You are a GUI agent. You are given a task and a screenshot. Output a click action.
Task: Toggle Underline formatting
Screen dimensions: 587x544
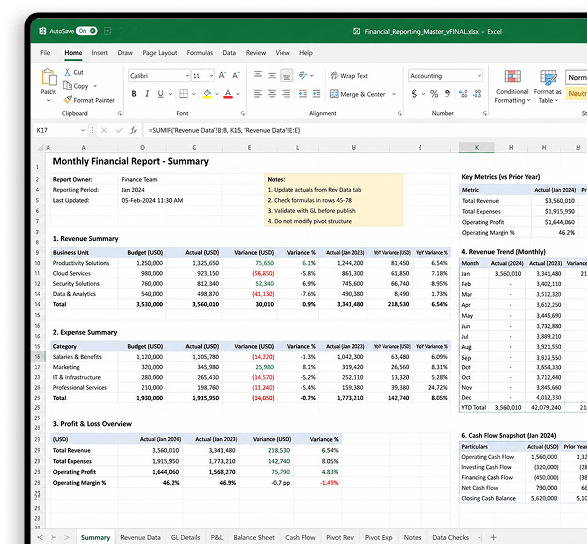click(161, 94)
